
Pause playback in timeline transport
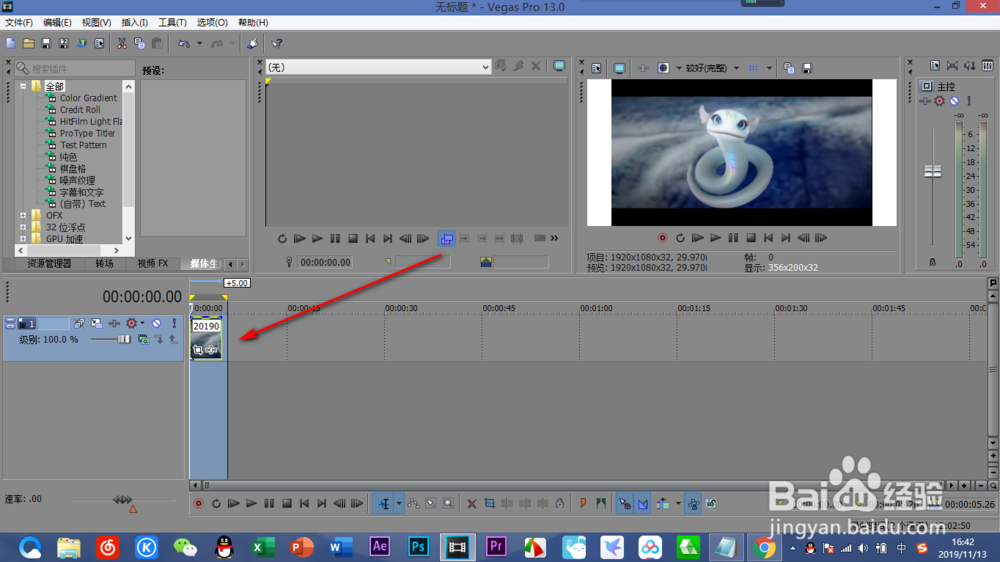pos(269,504)
